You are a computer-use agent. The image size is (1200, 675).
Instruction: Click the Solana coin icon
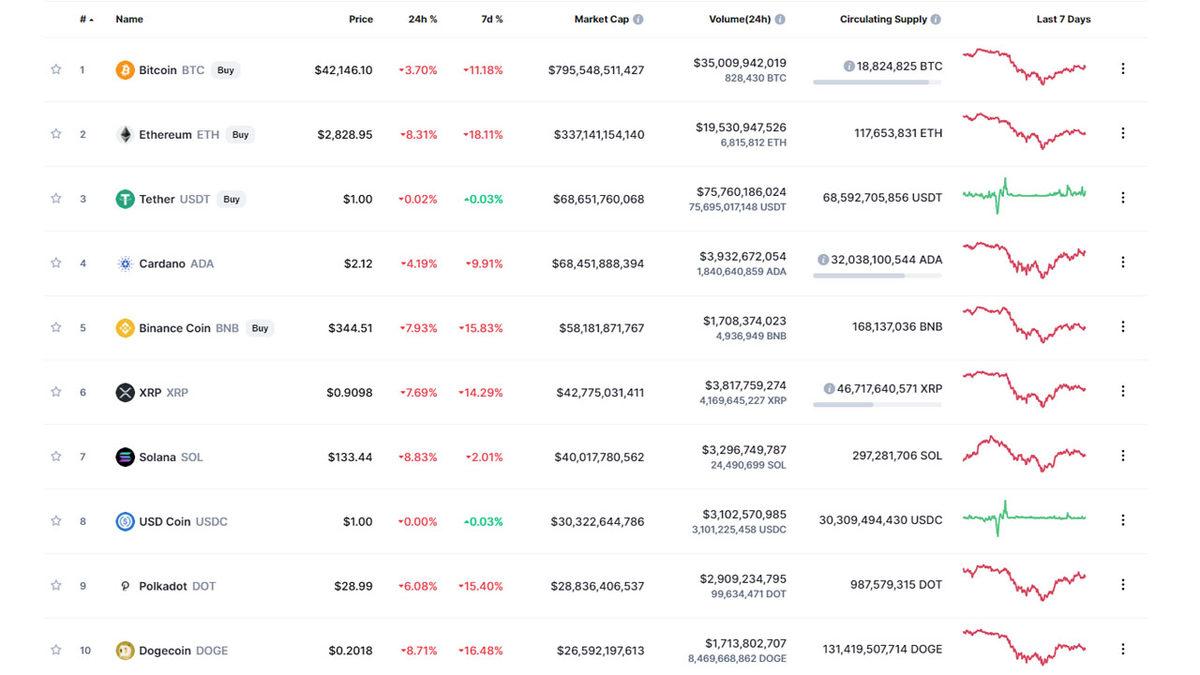coord(124,456)
